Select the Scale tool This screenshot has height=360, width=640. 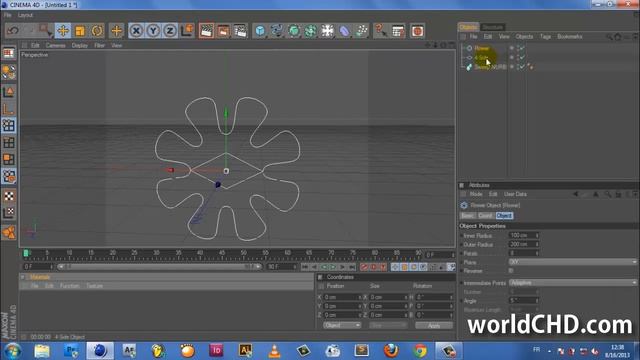pos(80,31)
